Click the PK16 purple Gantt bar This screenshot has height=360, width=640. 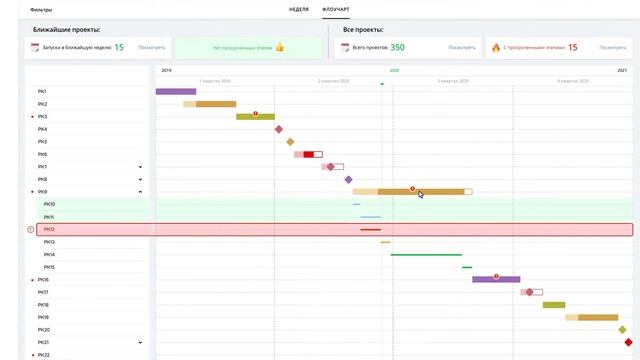[x=496, y=280]
